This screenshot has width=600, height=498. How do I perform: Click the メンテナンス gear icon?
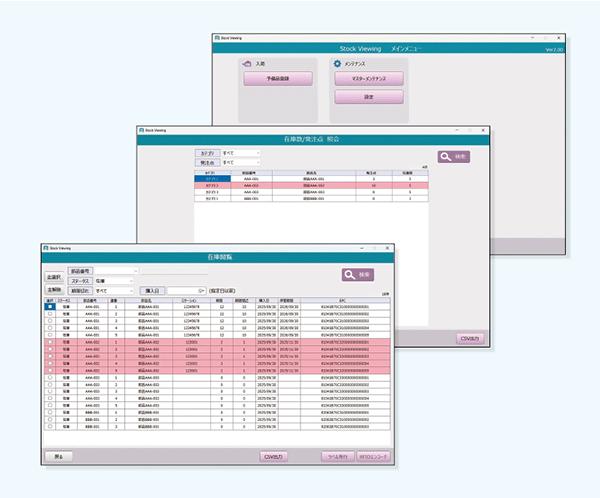pos(337,64)
